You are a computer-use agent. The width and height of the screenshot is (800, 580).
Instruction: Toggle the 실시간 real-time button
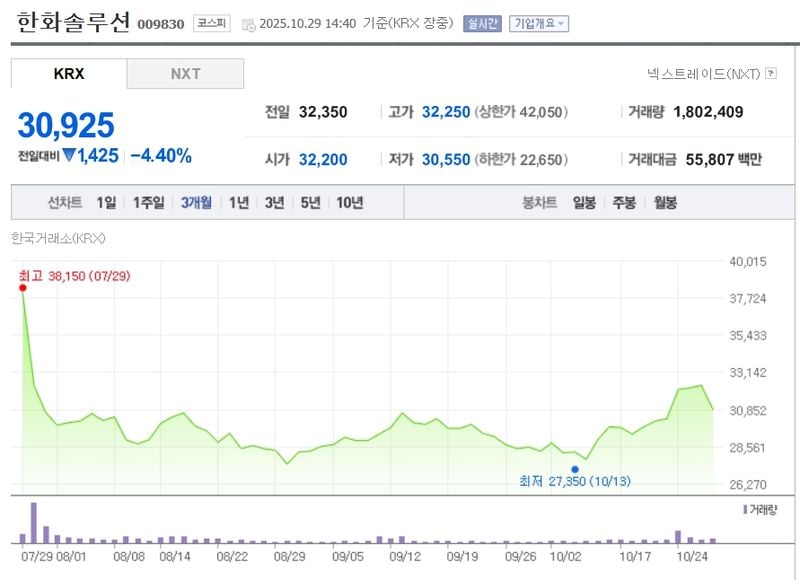pos(481,23)
